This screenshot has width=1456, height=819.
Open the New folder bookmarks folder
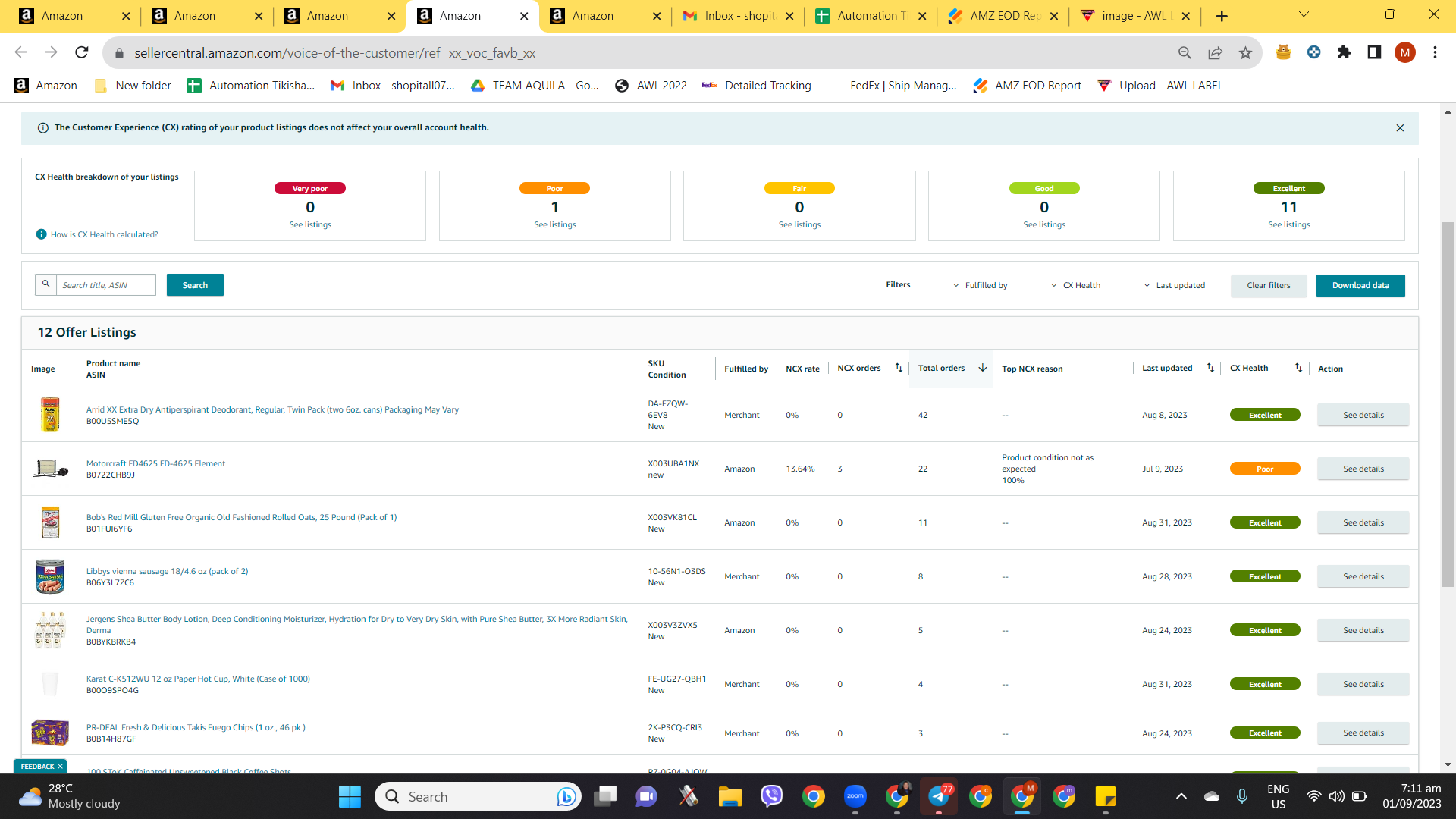pos(133,86)
